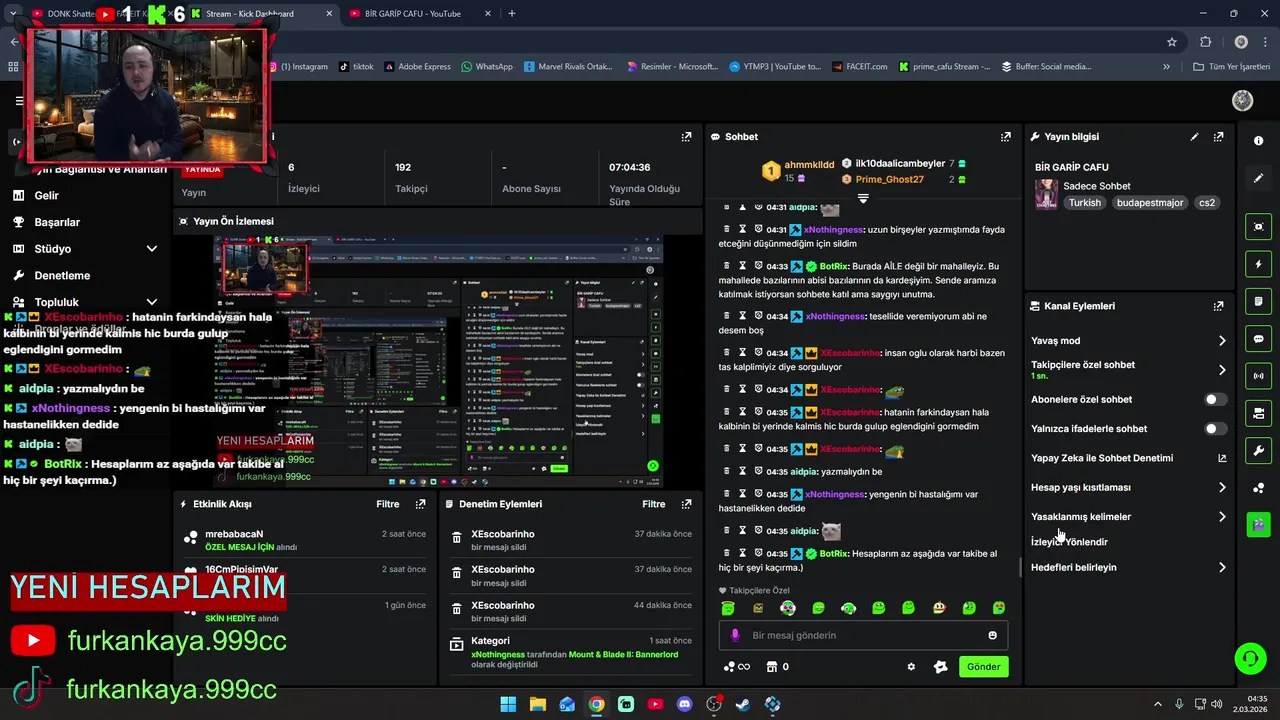
Task: Click the green headset support button
Action: tap(1250, 658)
